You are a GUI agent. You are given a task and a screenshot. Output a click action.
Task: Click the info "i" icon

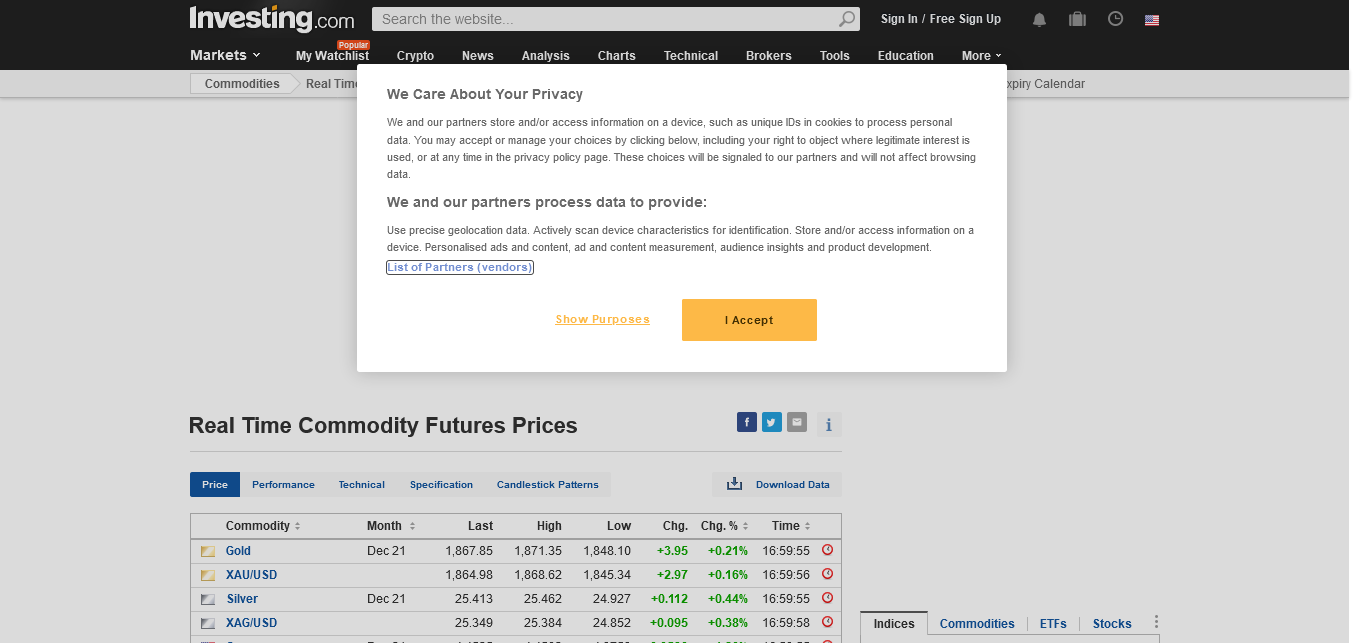(829, 425)
